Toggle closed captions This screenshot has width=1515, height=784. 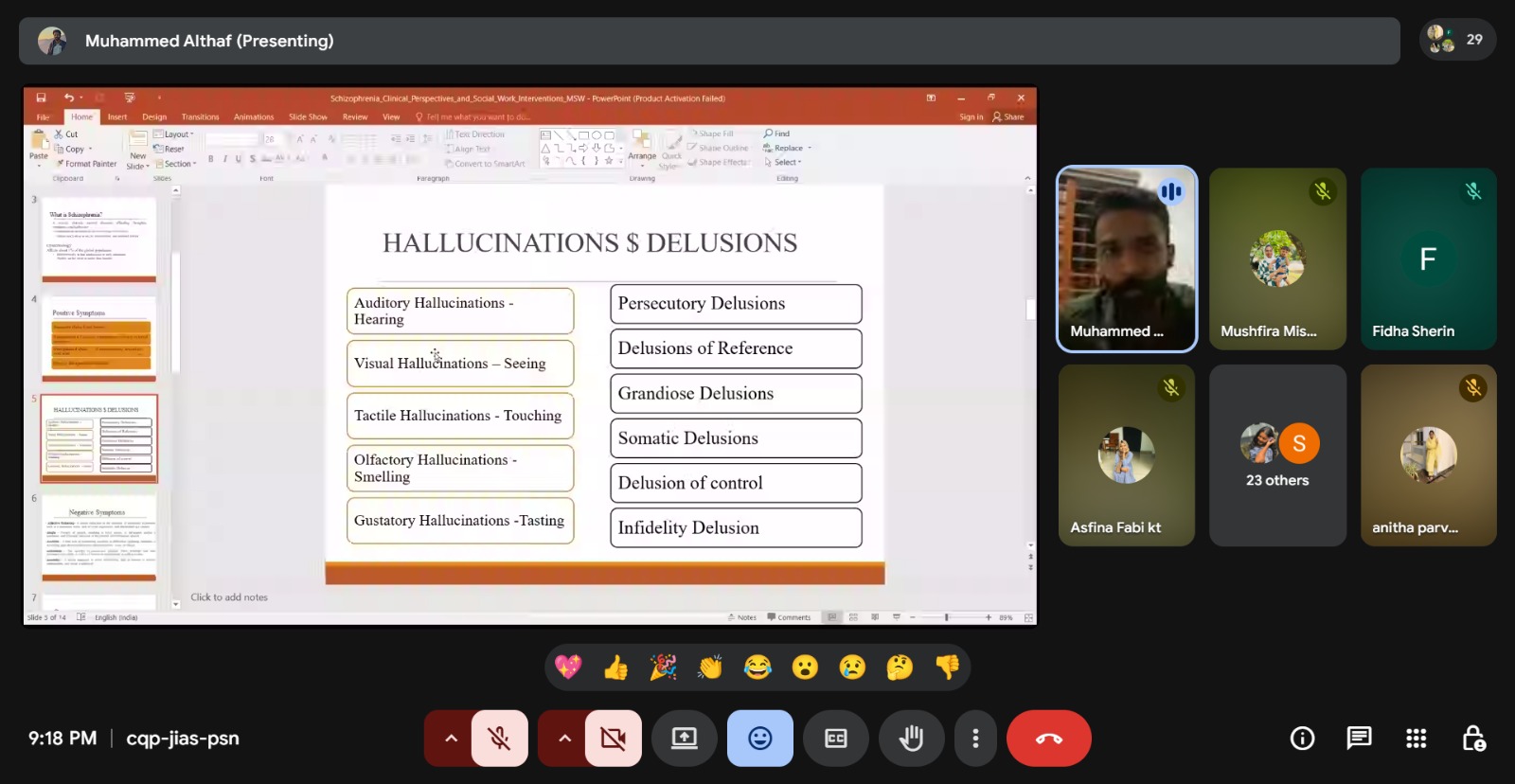coord(835,739)
